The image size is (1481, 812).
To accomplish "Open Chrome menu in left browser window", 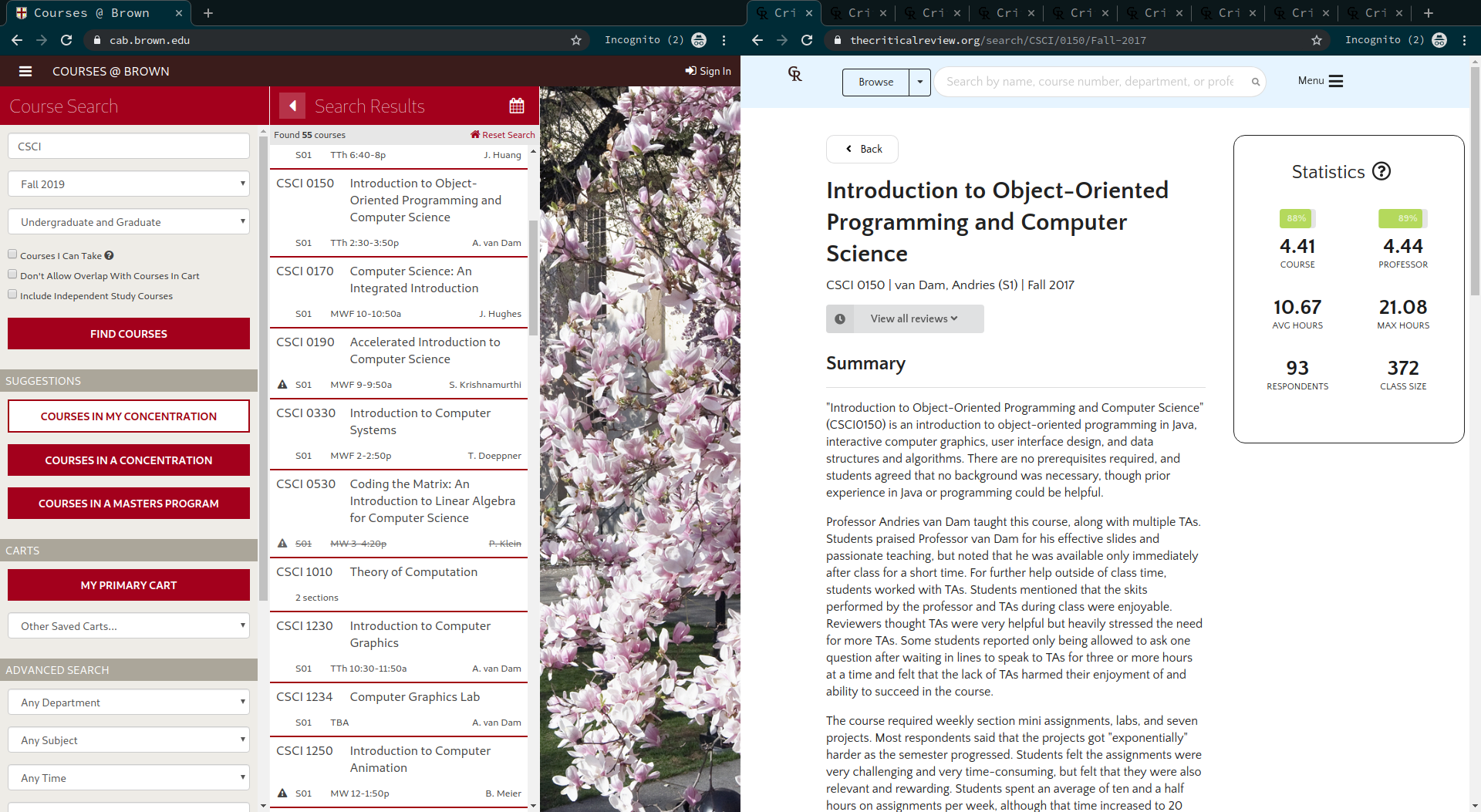I will pos(724,40).
